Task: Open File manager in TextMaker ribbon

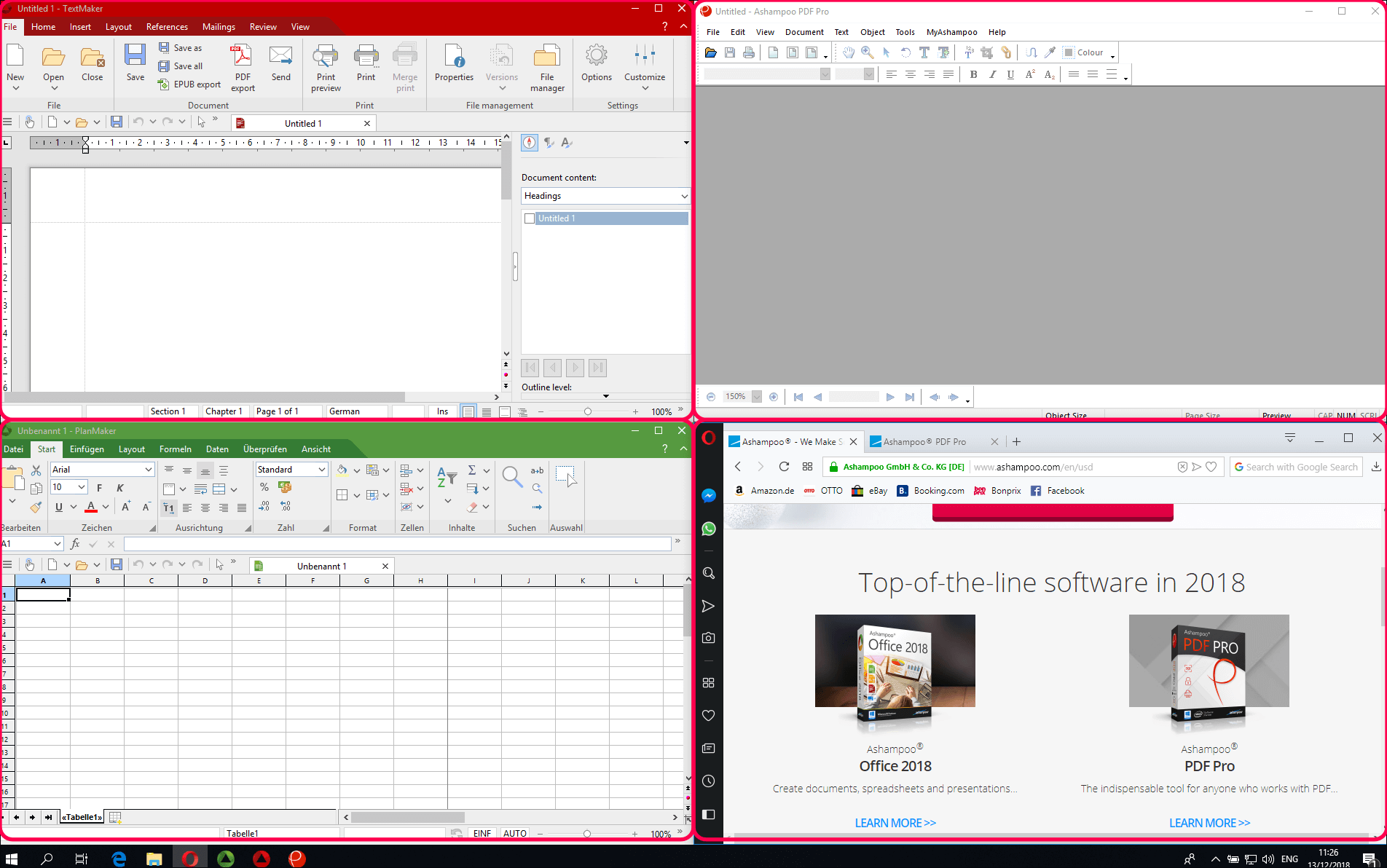Action: [547, 67]
